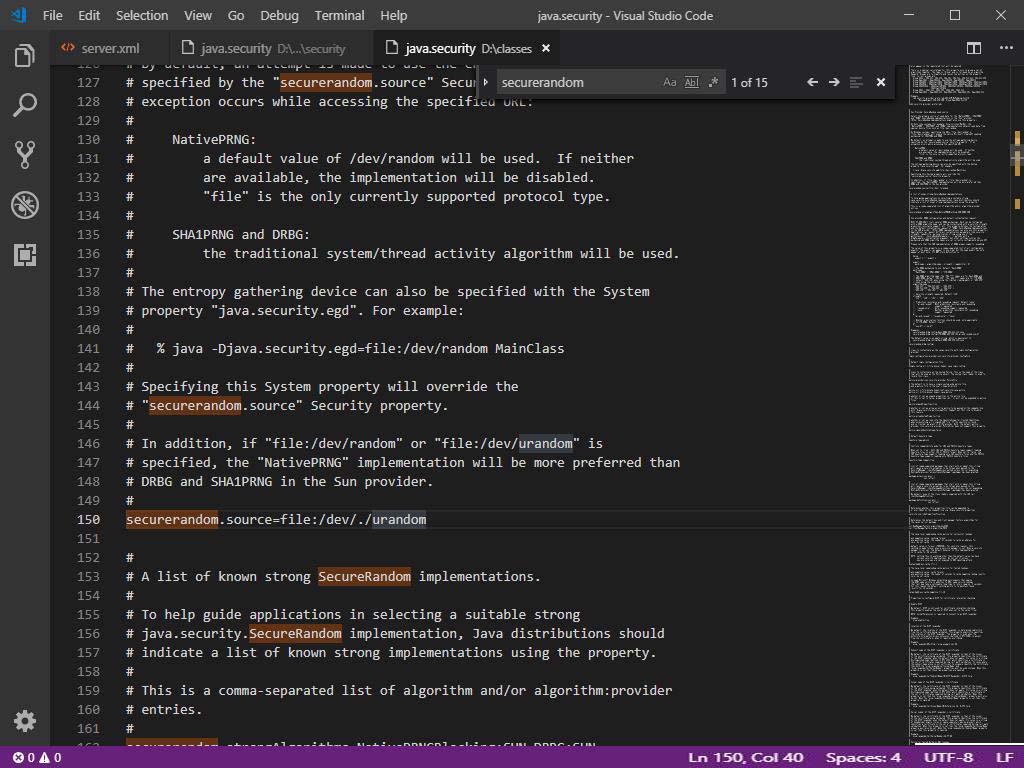
Task: Toggle match case in the Find widget
Action: click(x=670, y=83)
